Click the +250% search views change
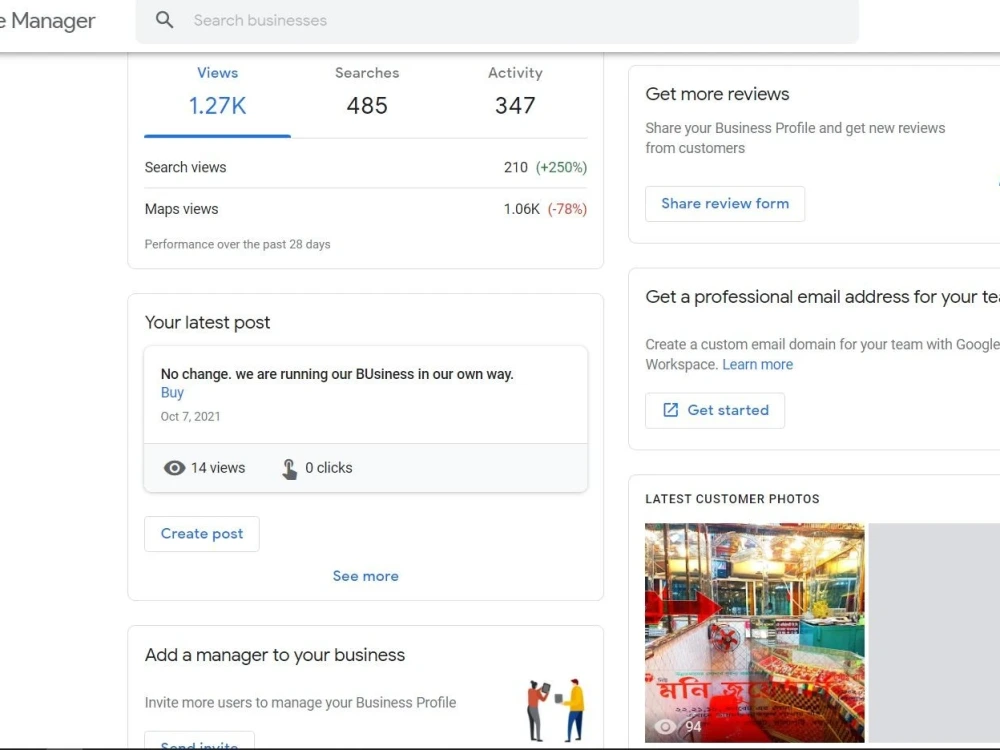Screen dimensions: 1000x750 point(561,168)
